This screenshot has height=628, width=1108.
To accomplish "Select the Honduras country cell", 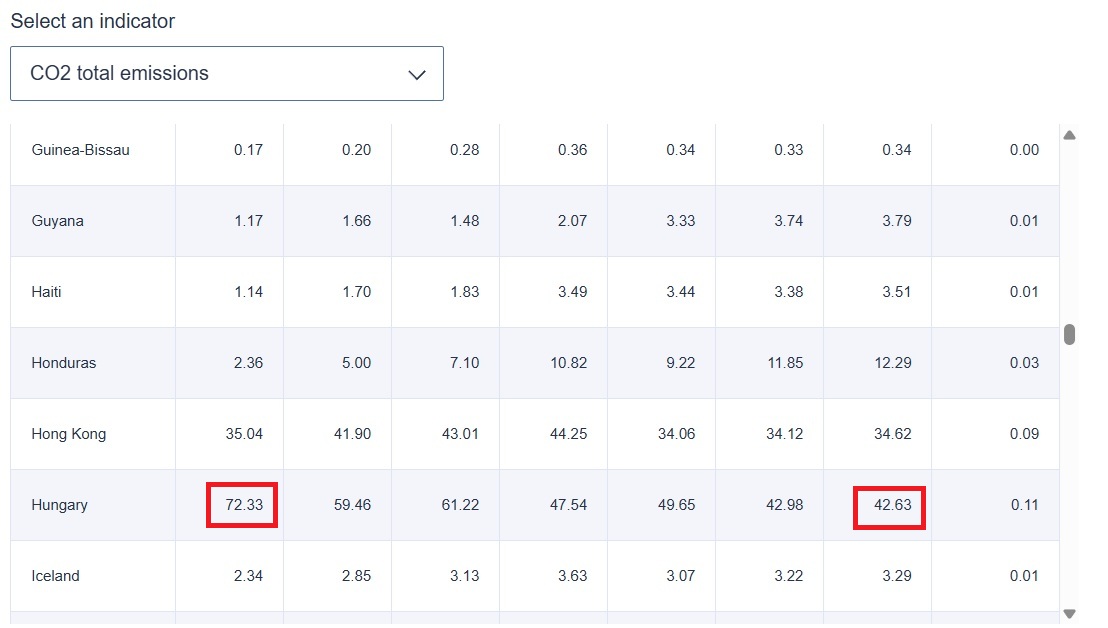I will [x=64, y=363].
